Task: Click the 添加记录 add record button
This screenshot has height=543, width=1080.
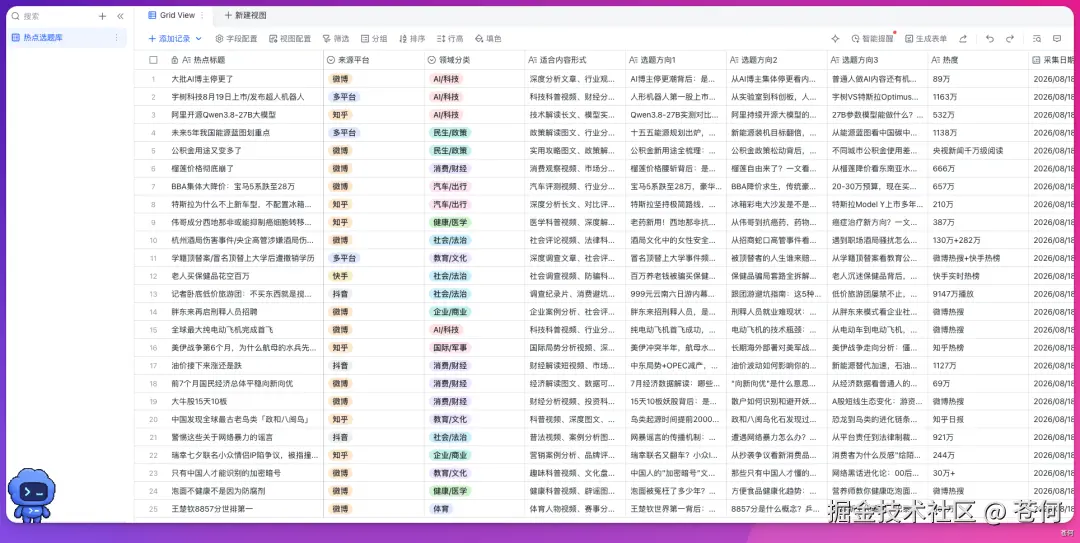Action: click(x=169, y=39)
